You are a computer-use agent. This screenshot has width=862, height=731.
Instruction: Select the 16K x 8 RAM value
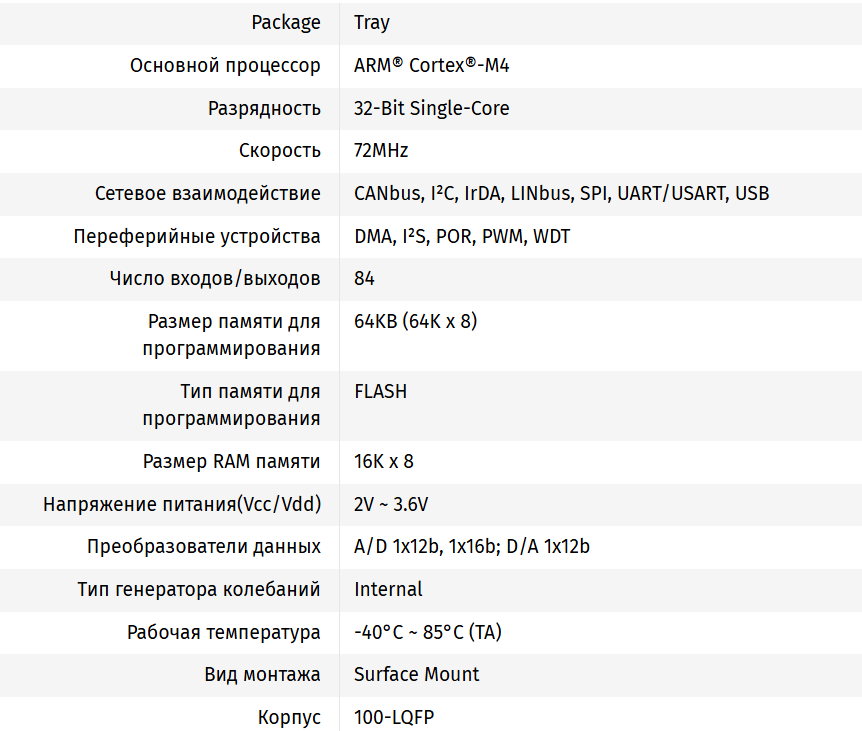click(383, 462)
